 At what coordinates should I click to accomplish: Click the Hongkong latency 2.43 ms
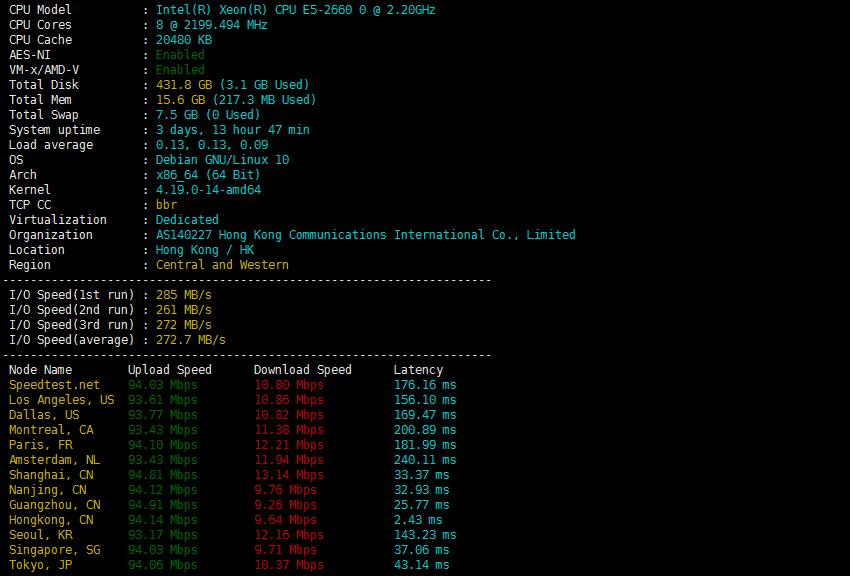coord(418,520)
